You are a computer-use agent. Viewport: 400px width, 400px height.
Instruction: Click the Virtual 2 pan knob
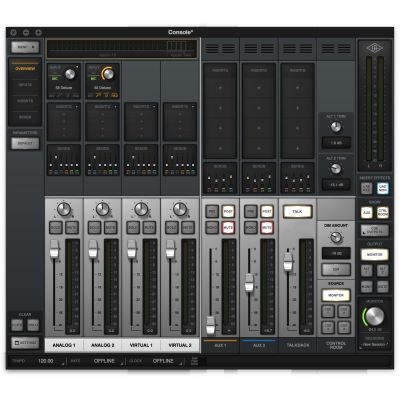pos(180,209)
